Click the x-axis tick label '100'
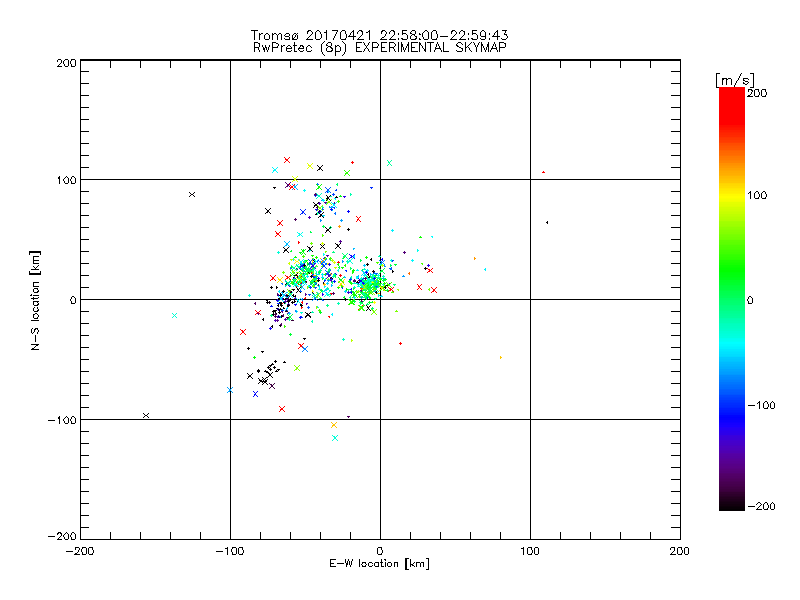Viewport: 800px width, 600px height. [x=530, y=552]
